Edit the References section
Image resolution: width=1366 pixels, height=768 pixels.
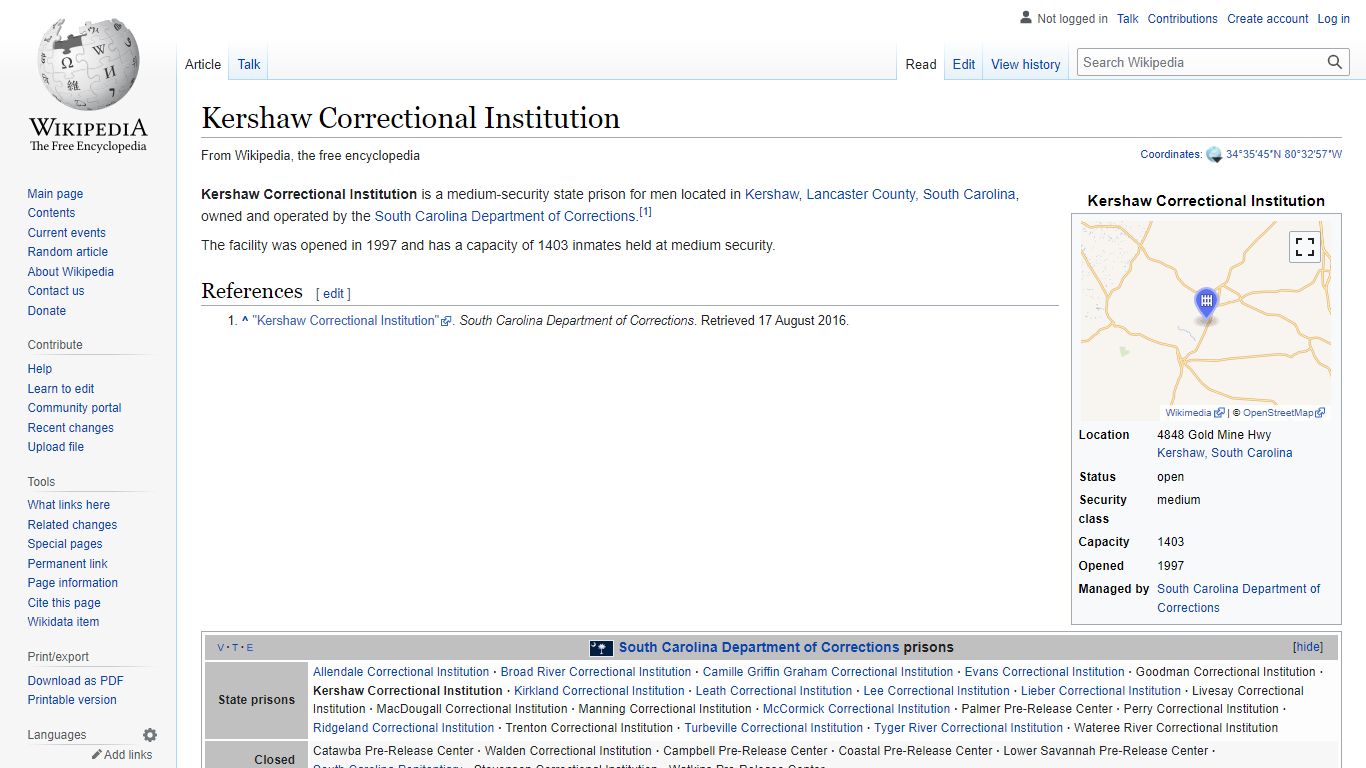tap(333, 294)
